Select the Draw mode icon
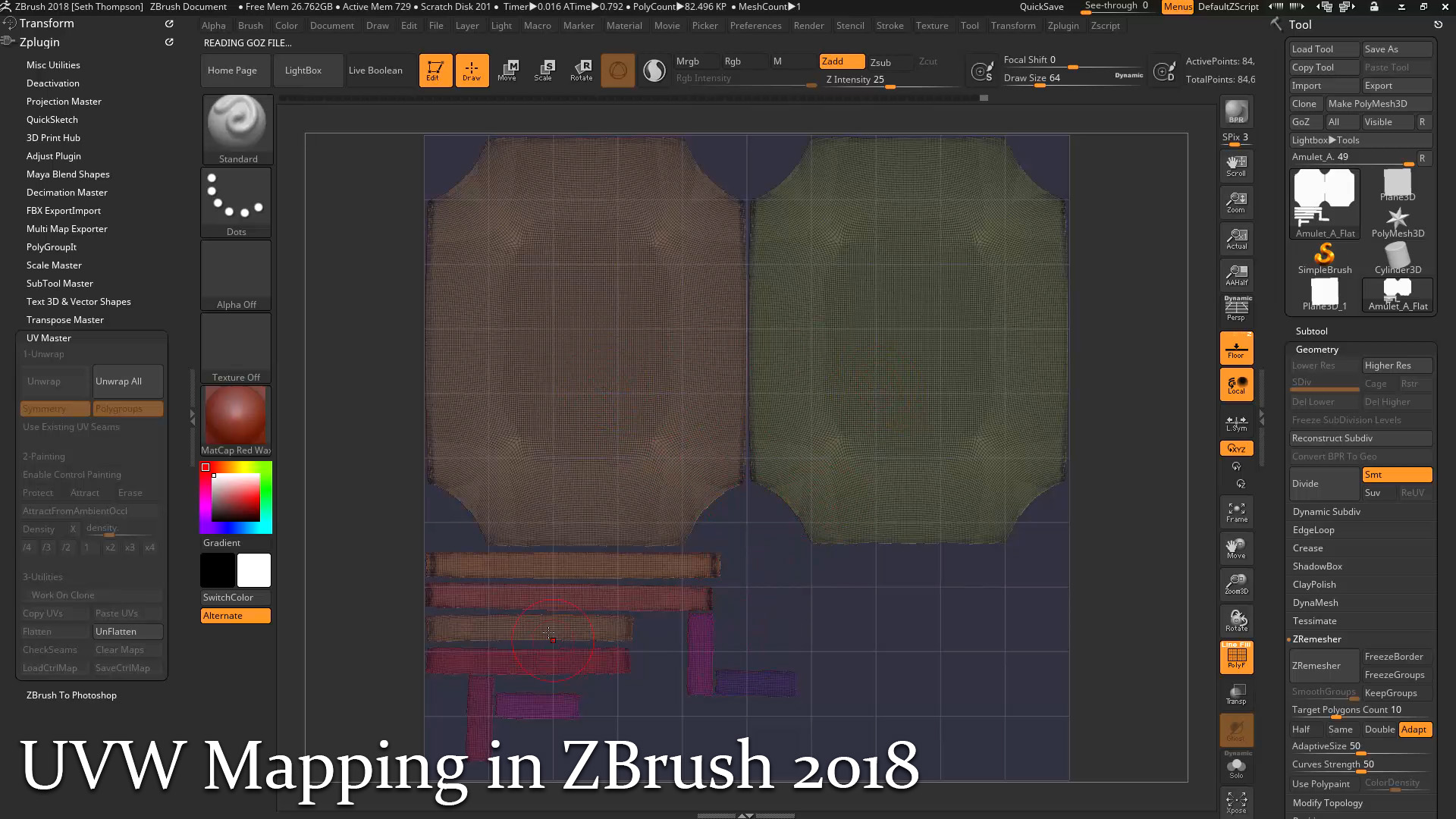Image resolution: width=1456 pixels, height=819 pixels. pos(472,71)
